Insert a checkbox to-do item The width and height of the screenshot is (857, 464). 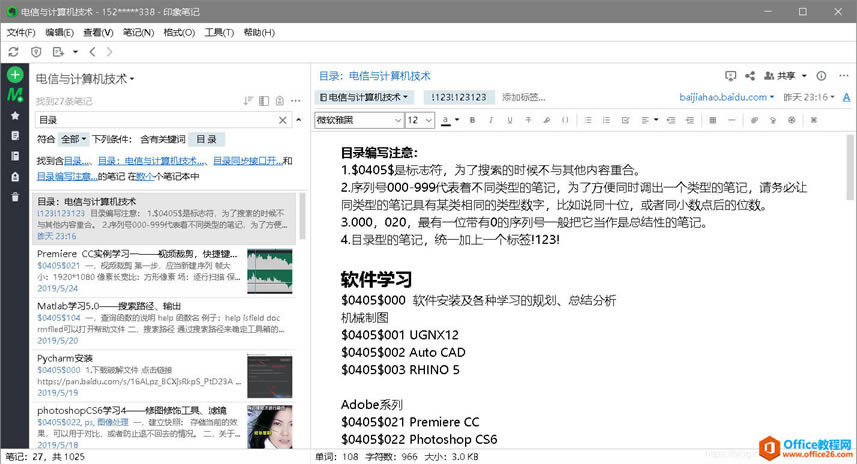(x=625, y=120)
